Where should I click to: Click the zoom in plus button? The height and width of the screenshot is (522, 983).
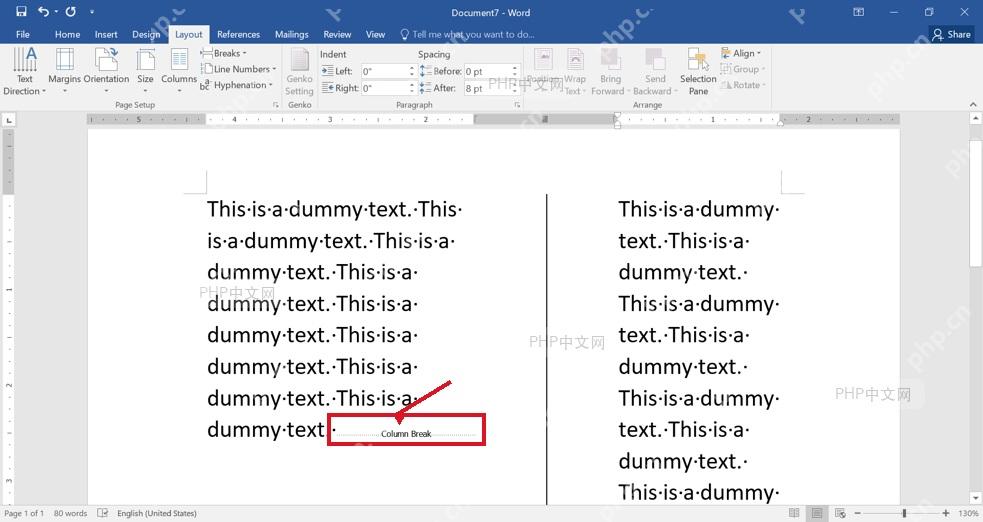click(946, 513)
